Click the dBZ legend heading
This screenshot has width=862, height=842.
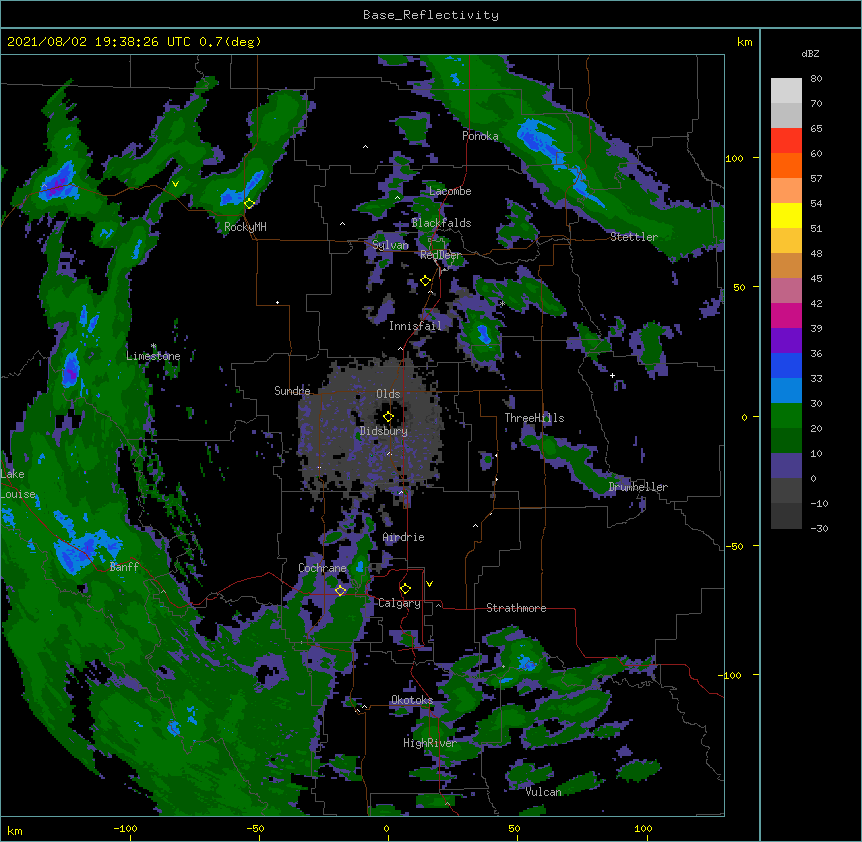tap(810, 54)
